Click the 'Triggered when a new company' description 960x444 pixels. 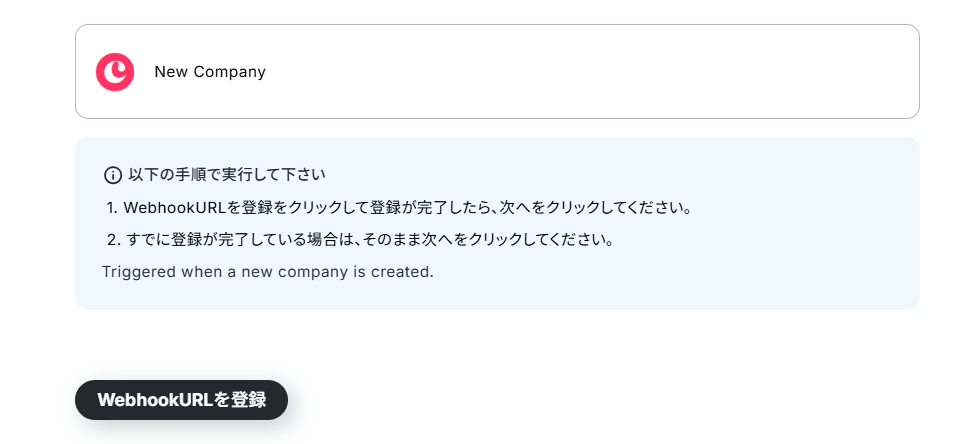tap(268, 271)
